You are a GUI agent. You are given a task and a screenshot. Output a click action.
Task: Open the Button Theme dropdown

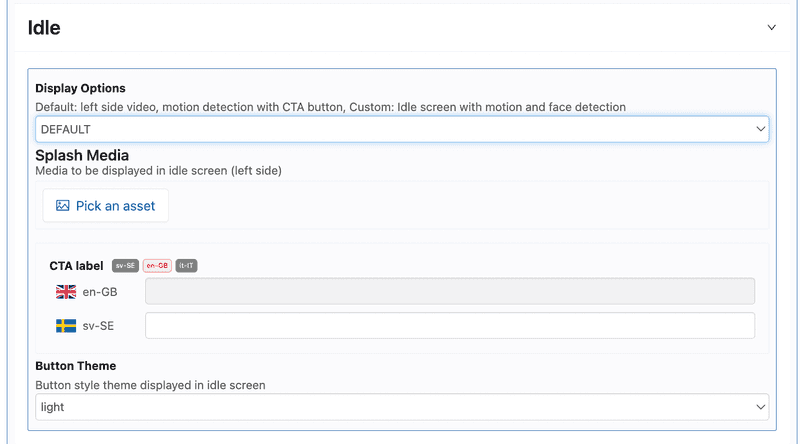click(x=402, y=407)
